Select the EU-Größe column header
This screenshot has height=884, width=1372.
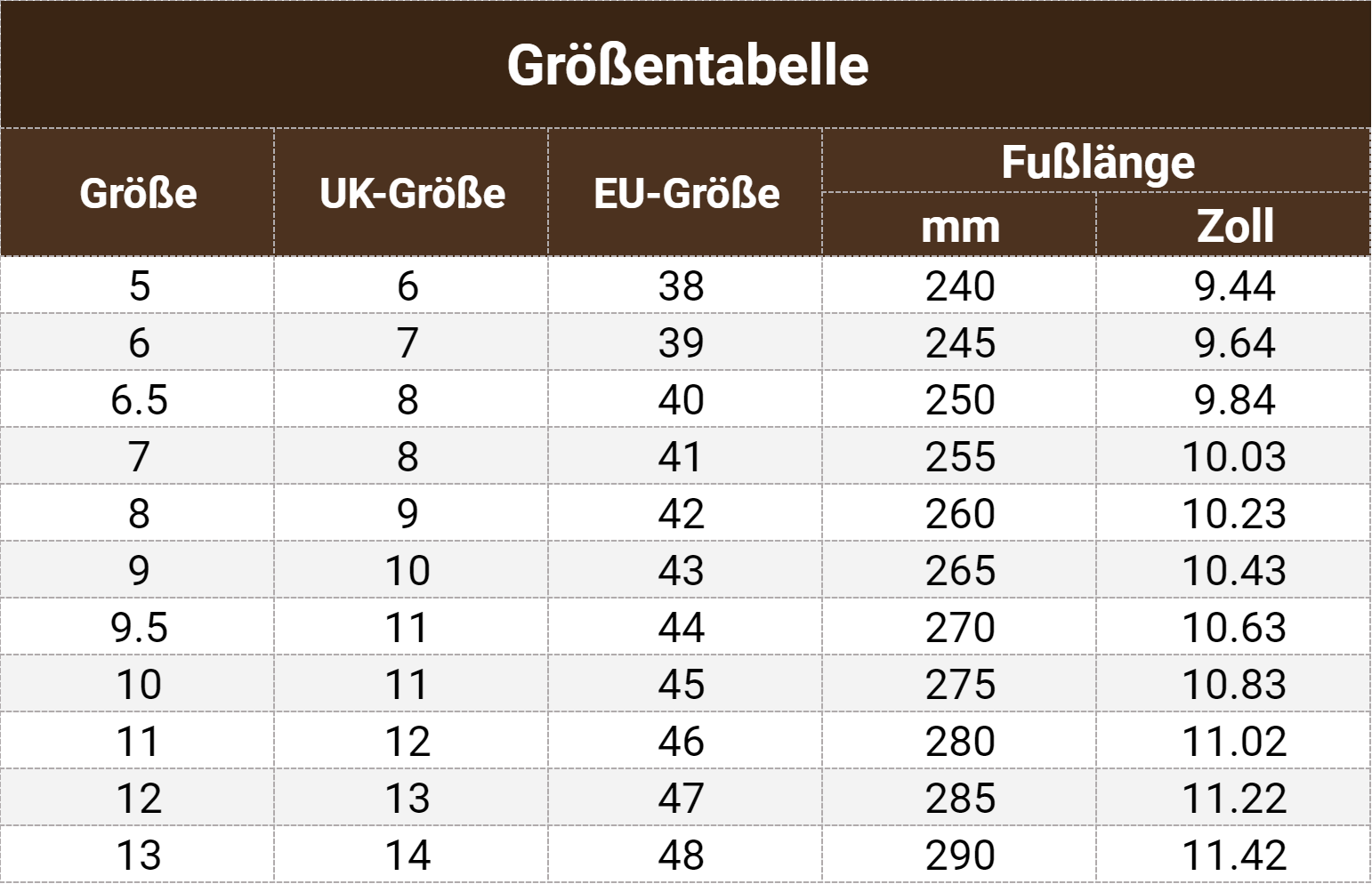(686, 193)
